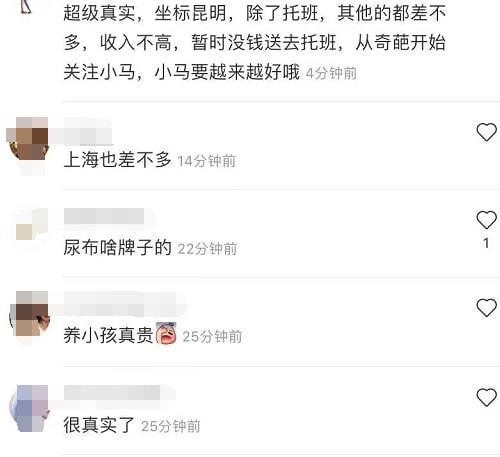Tap like count 1 under heart
The height and width of the screenshot is (457, 500).
click(486, 243)
